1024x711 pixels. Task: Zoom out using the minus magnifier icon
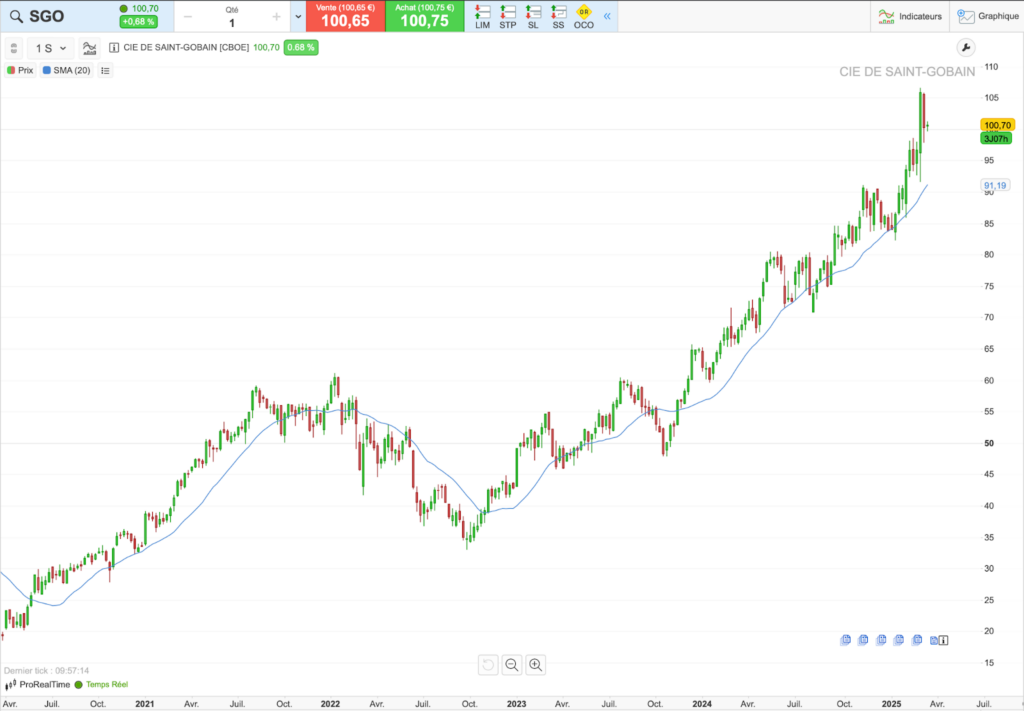(512, 665)
